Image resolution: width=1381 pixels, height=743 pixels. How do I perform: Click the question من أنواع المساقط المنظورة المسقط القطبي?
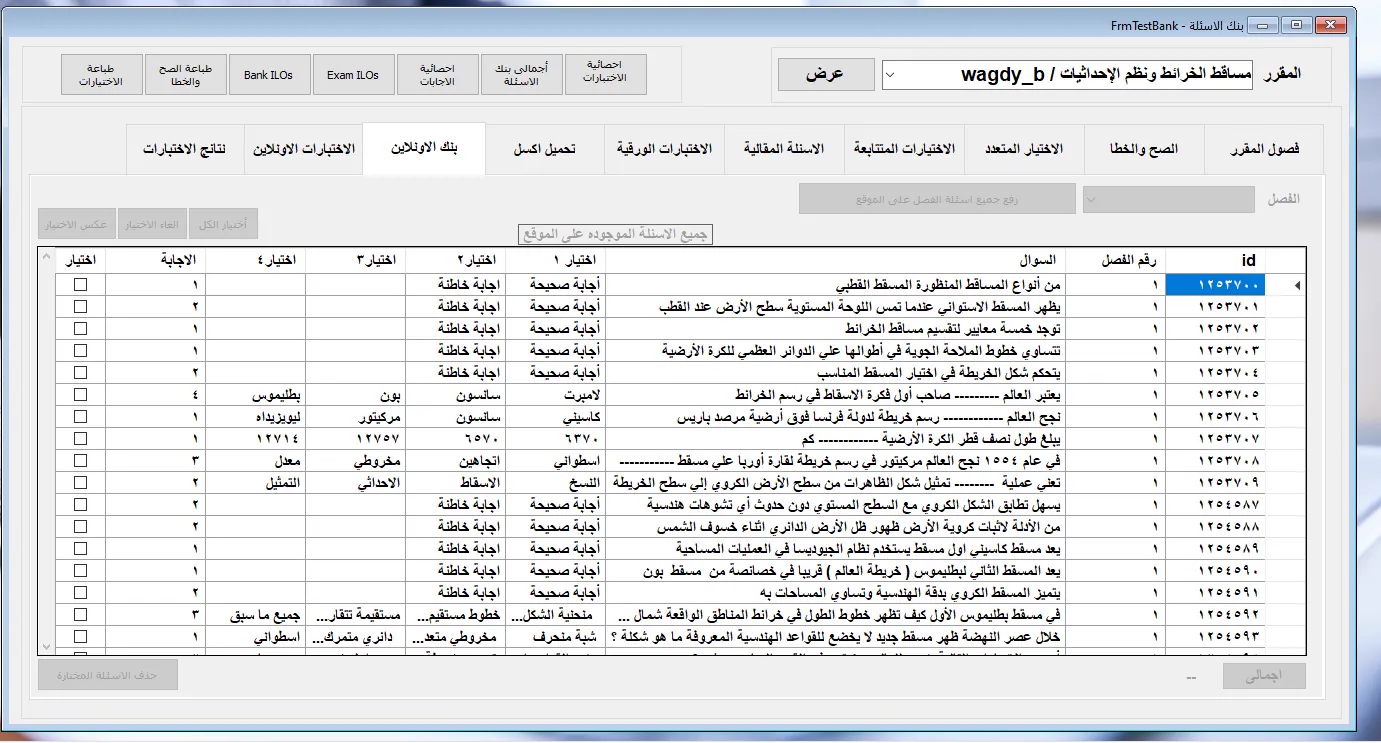[x=835, y=285]
